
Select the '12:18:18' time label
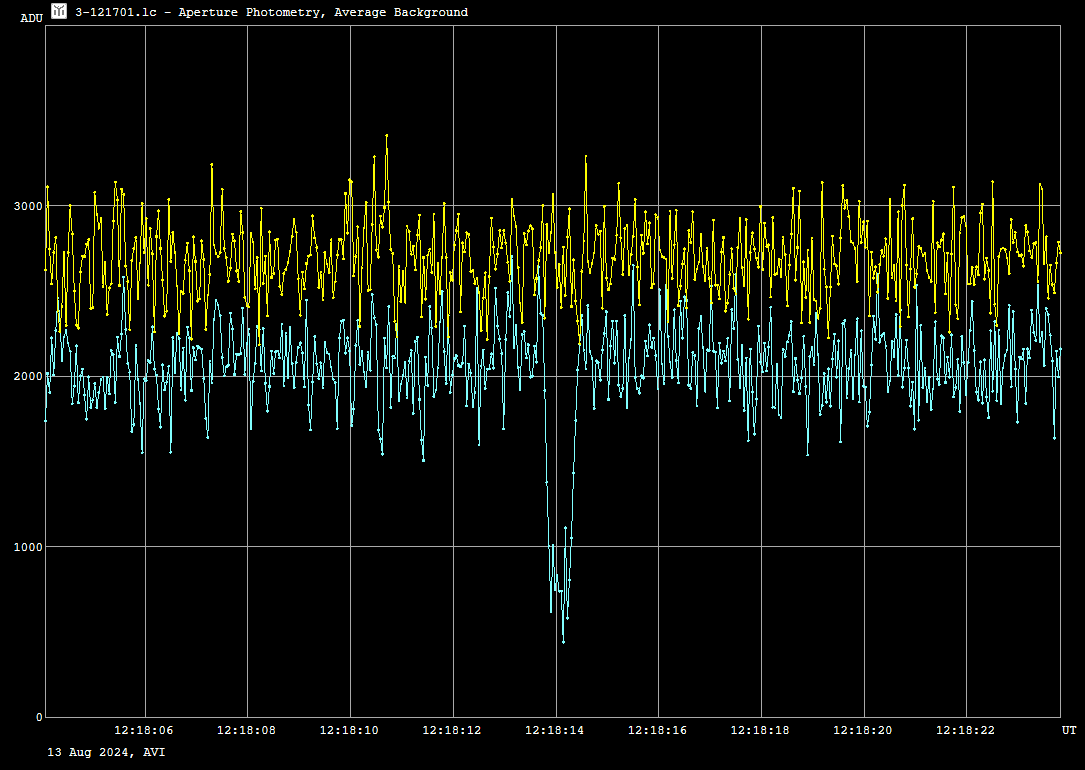760,731
